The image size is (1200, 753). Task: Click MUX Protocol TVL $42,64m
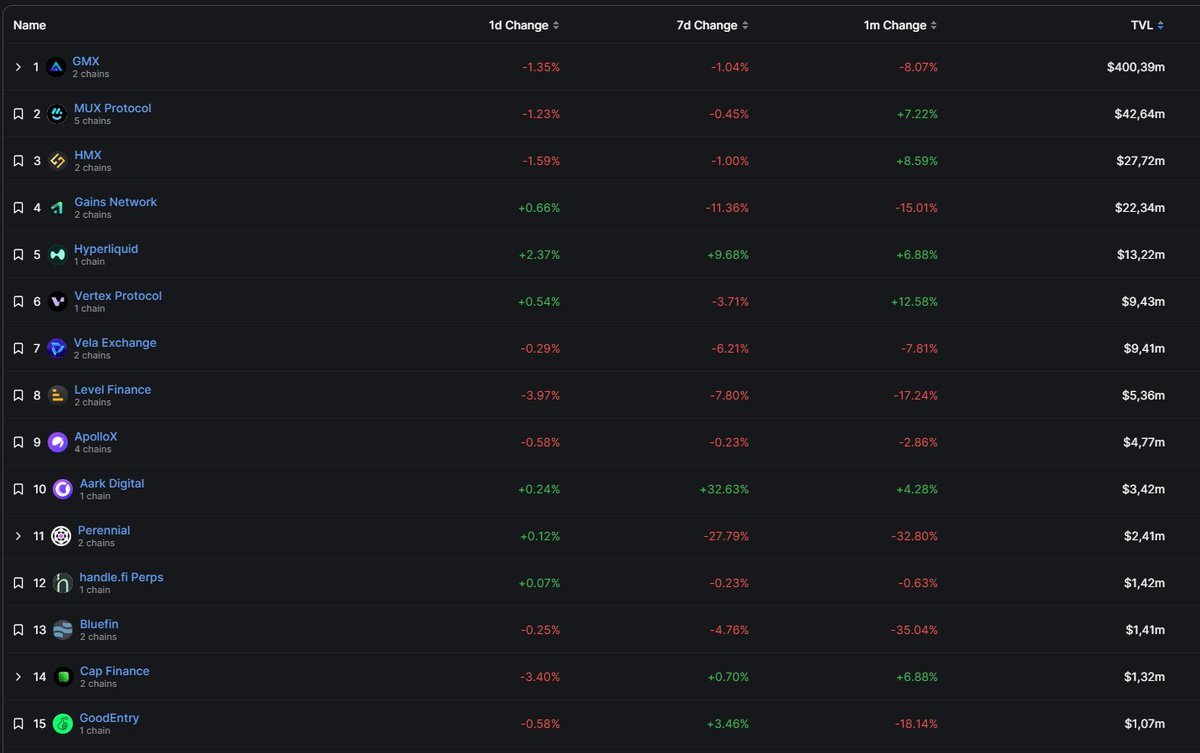1140,114
